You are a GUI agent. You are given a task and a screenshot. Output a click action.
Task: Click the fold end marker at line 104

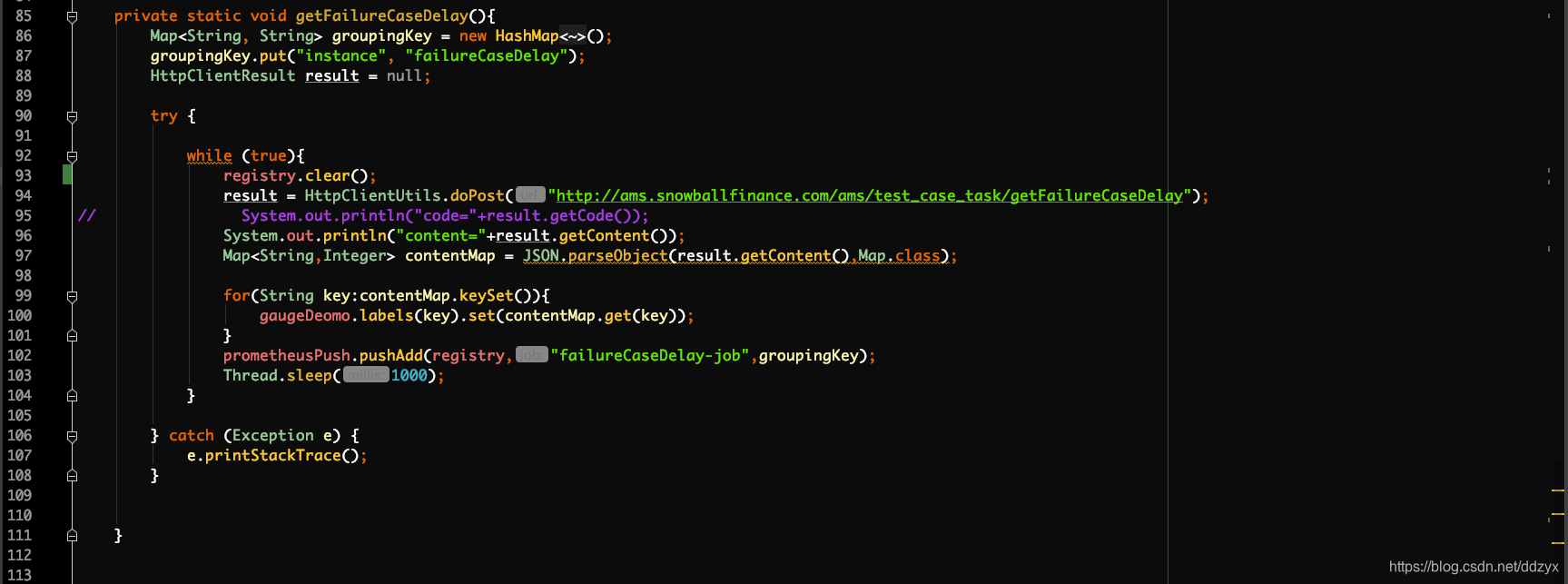[72, 396]
